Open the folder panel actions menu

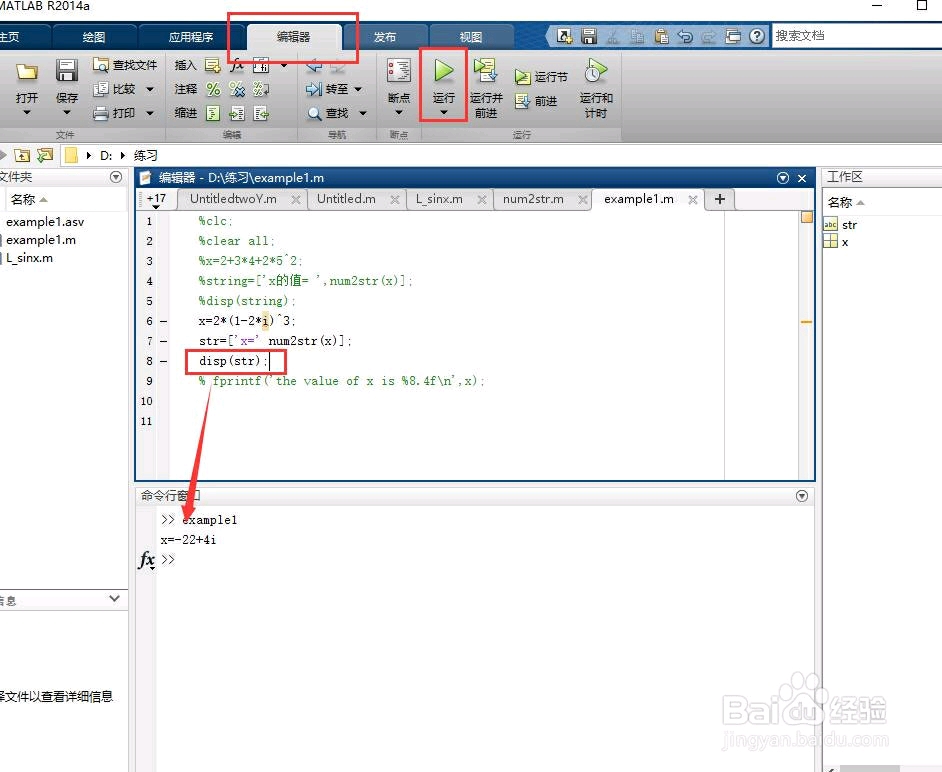[116, 177]
